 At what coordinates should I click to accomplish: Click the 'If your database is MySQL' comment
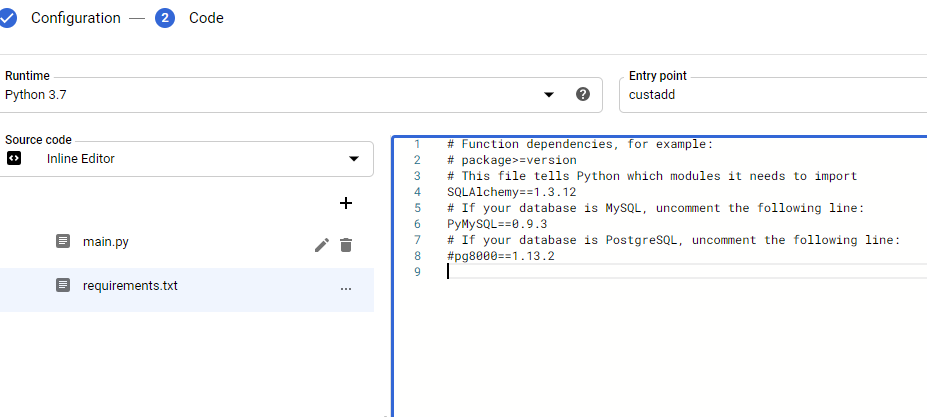click(656, 208)
